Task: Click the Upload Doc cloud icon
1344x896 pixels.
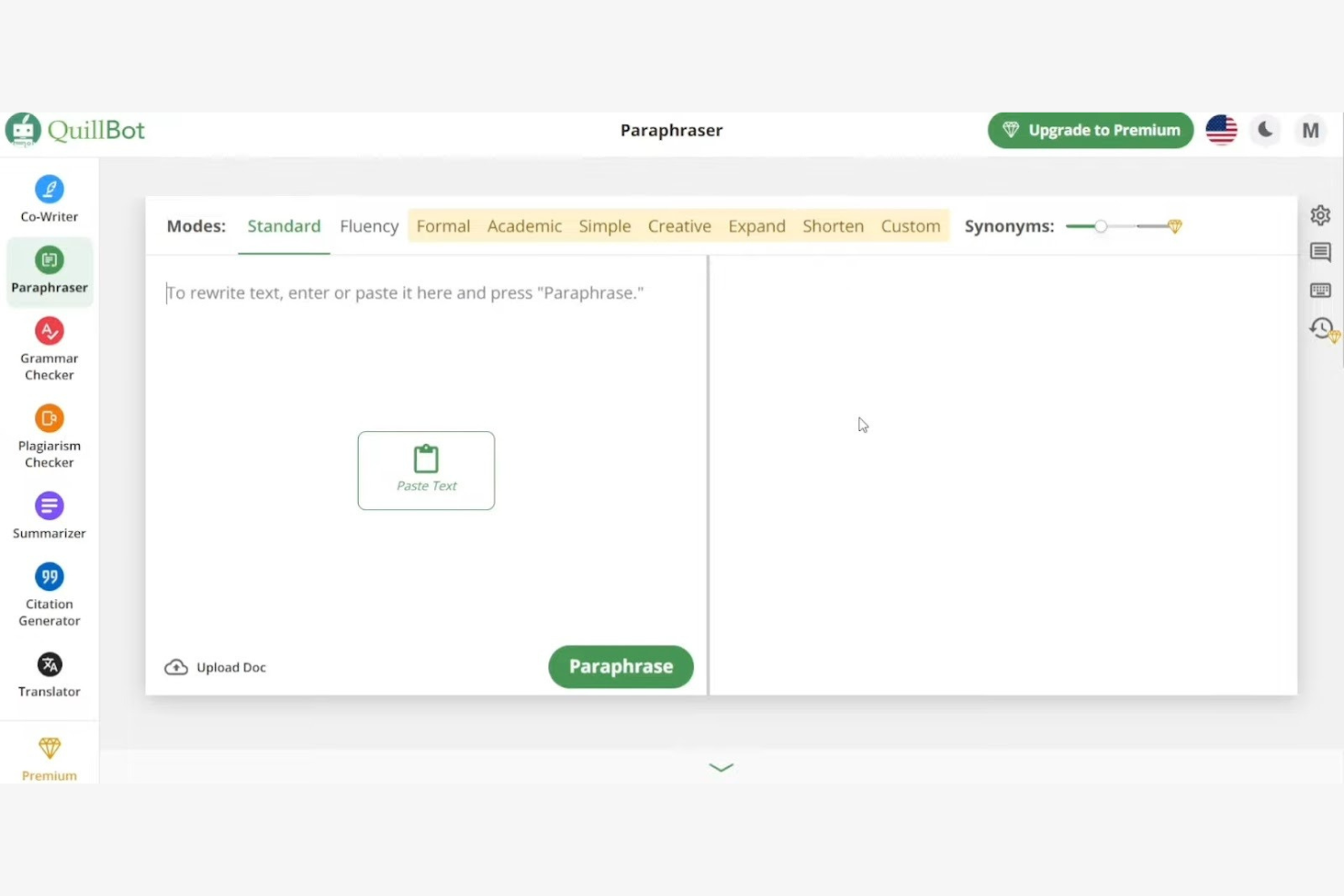Action: [176, 667]
